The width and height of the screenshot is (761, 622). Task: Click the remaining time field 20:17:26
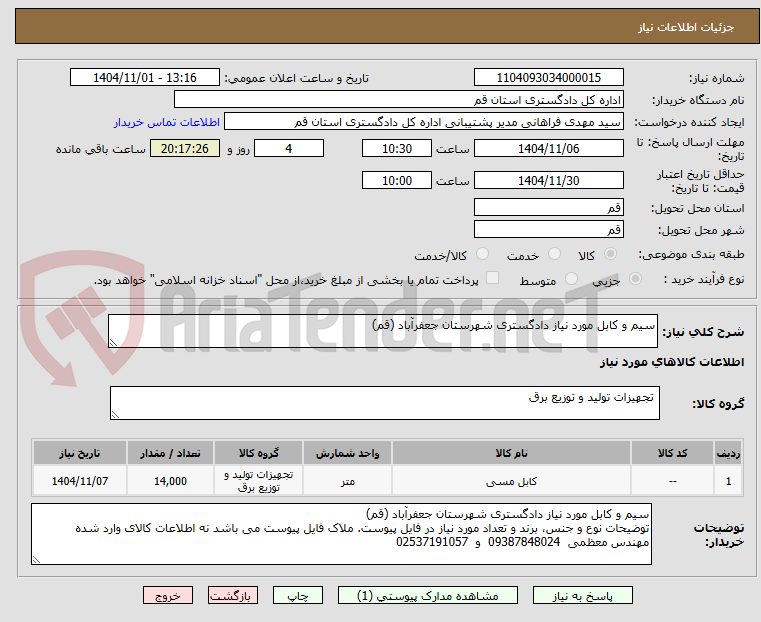click(x=185, y=148)
